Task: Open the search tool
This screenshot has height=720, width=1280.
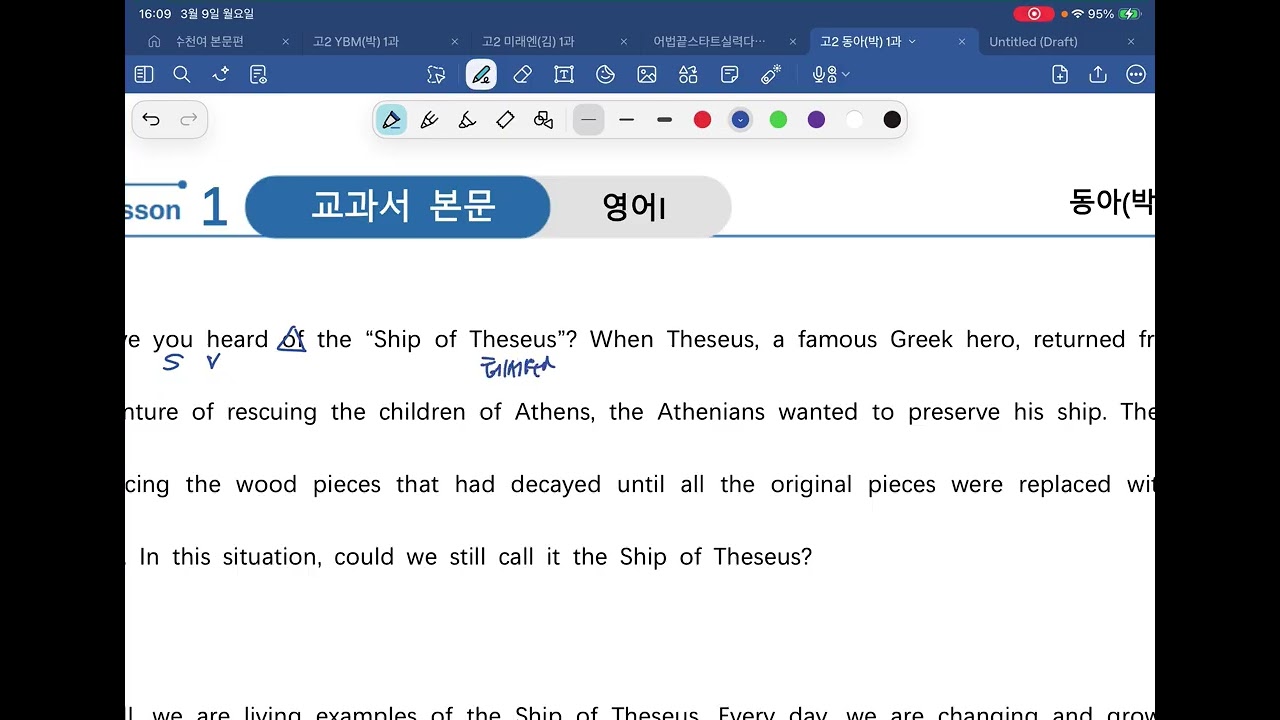Action: tap(182, 74)
